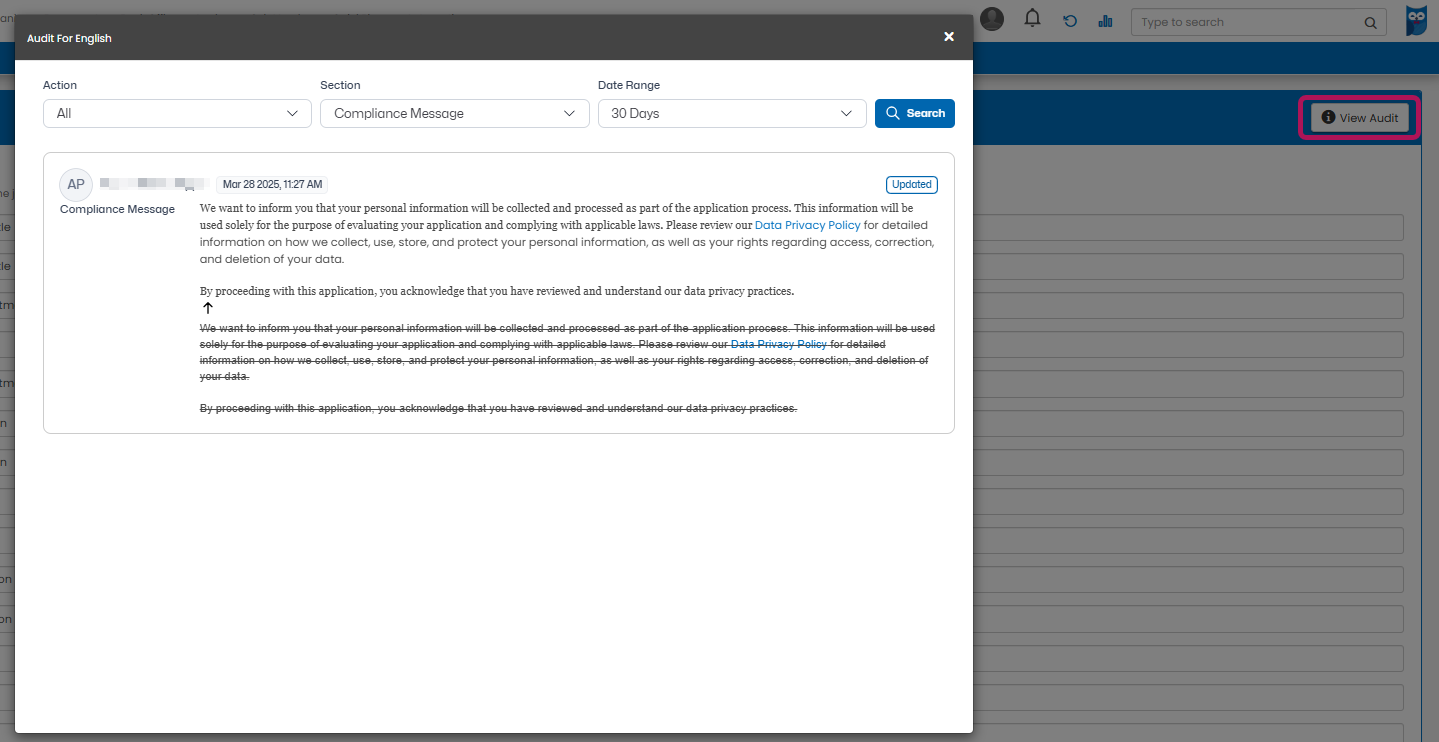
Task: Open the Action dropdown set to All
Action: [177, 114]
